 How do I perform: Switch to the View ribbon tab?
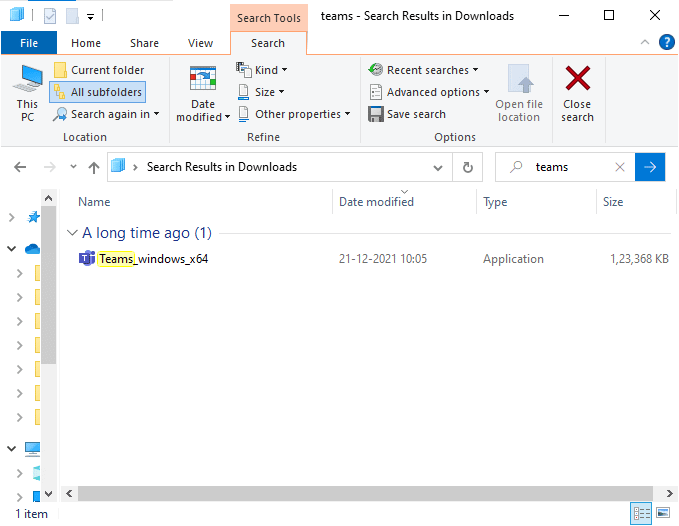point(200,43)
